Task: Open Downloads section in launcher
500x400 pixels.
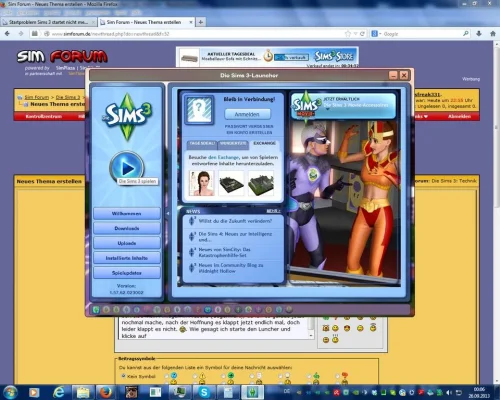Action: (127, 228)
